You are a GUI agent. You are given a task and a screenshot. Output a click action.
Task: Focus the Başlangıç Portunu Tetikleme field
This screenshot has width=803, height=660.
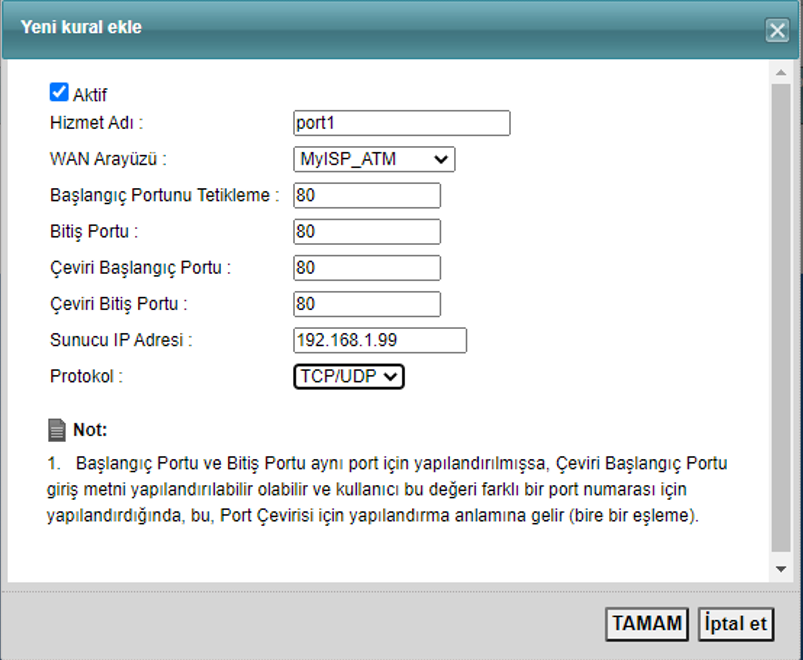tap(367, 196)
